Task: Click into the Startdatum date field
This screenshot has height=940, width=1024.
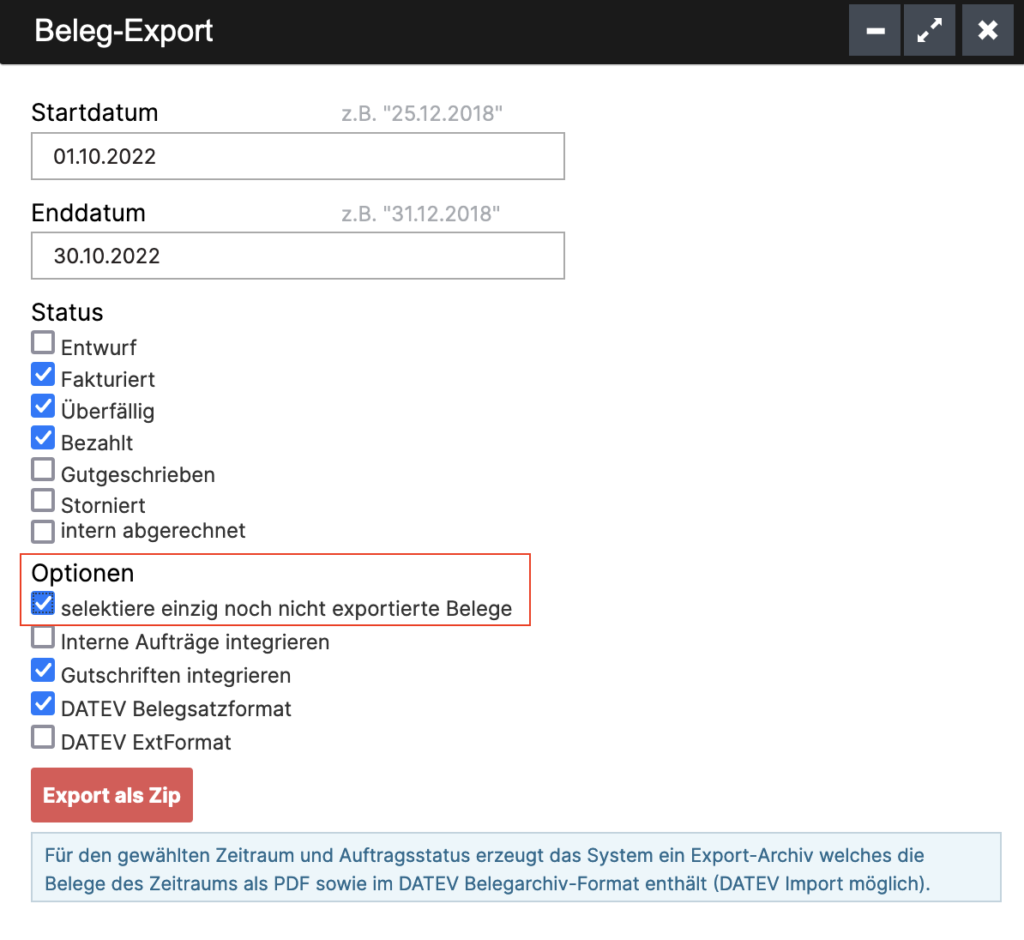Action: pyautogui.click(x=297, y=156)
